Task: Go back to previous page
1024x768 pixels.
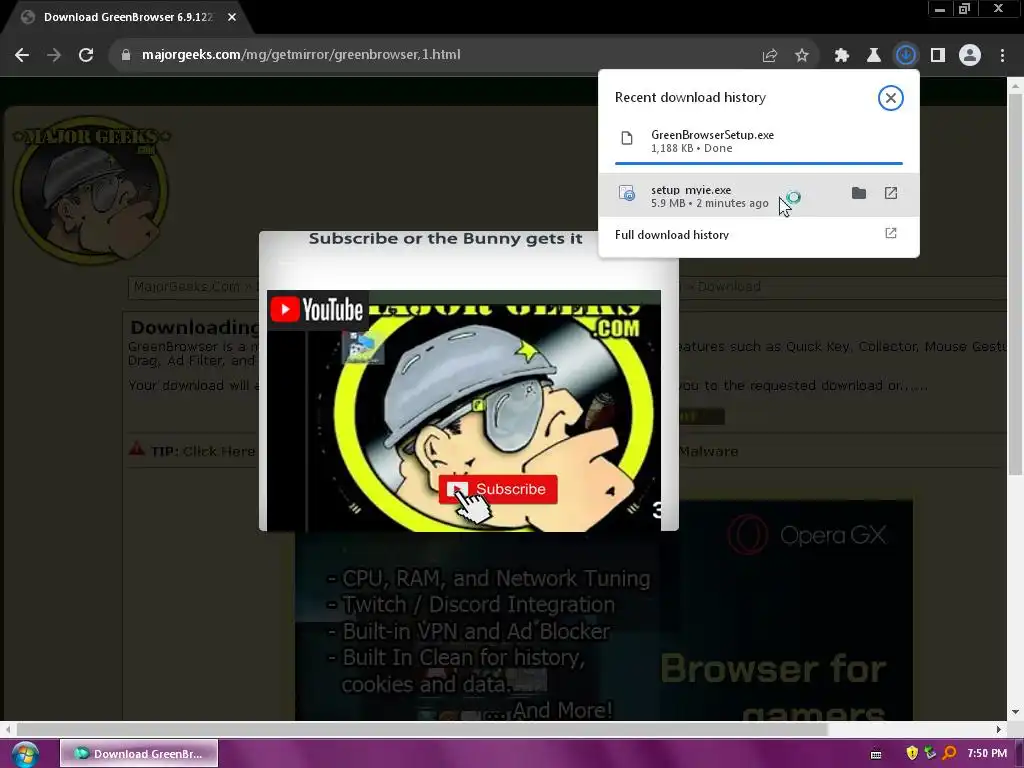Action: click(x=22, y=55)
